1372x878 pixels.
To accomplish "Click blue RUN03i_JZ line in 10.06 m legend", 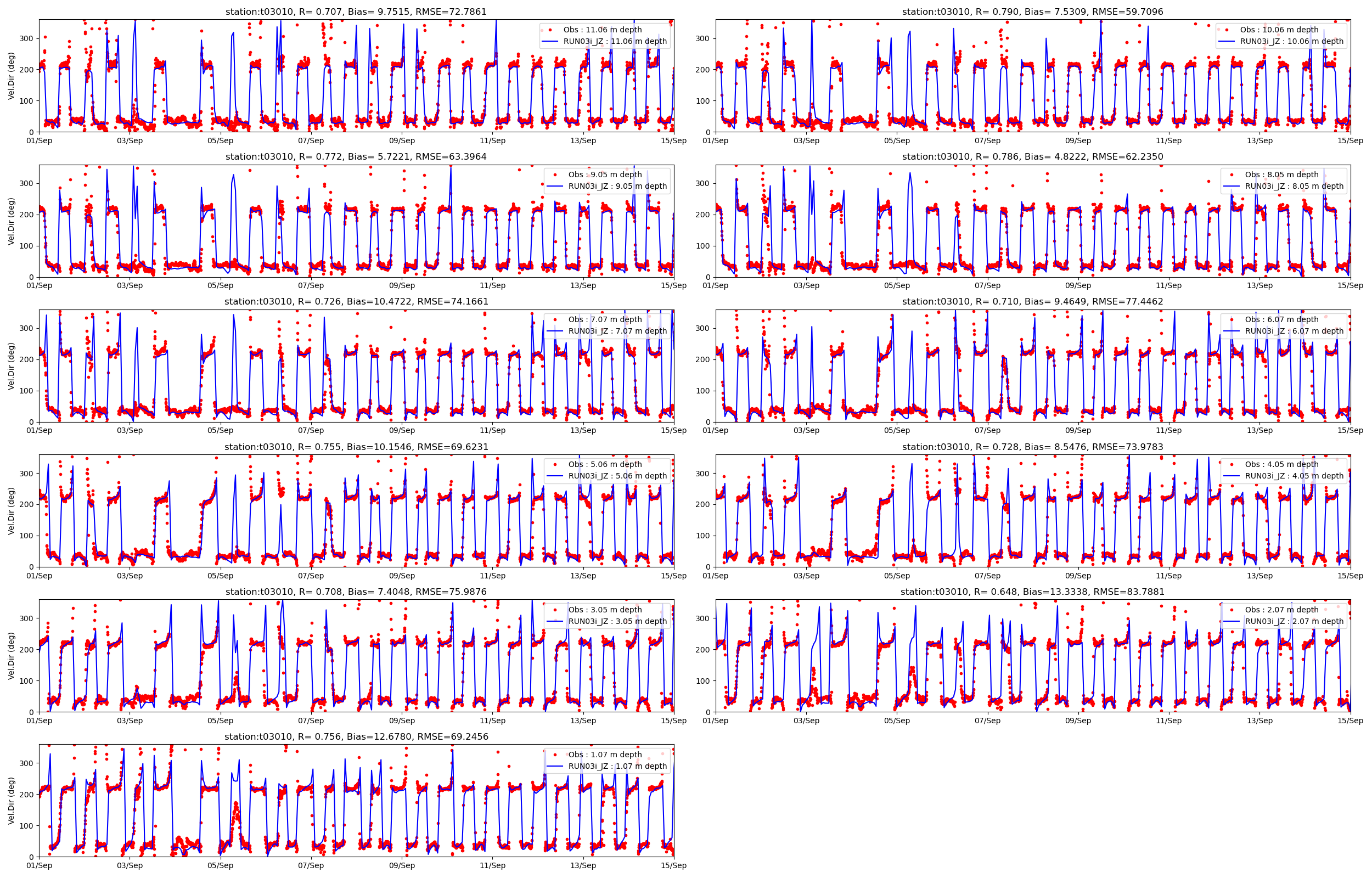I will tap(1227, 41).
